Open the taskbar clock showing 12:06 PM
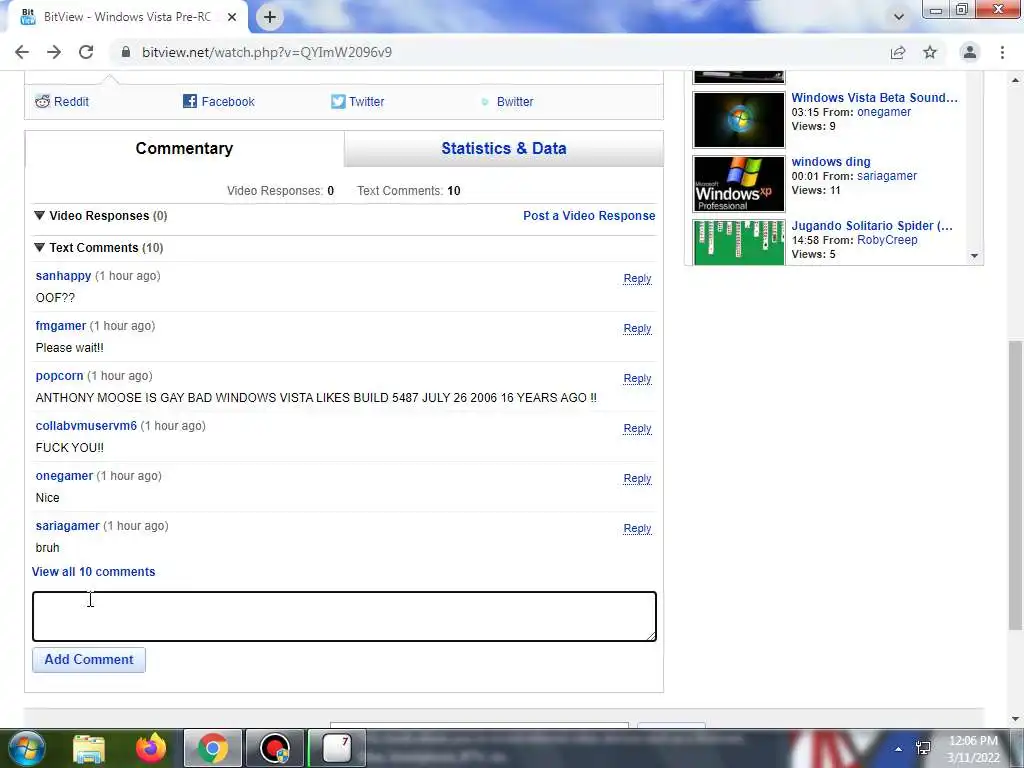This screenshot has width=1024, height=768. click(x=973, y=749)
